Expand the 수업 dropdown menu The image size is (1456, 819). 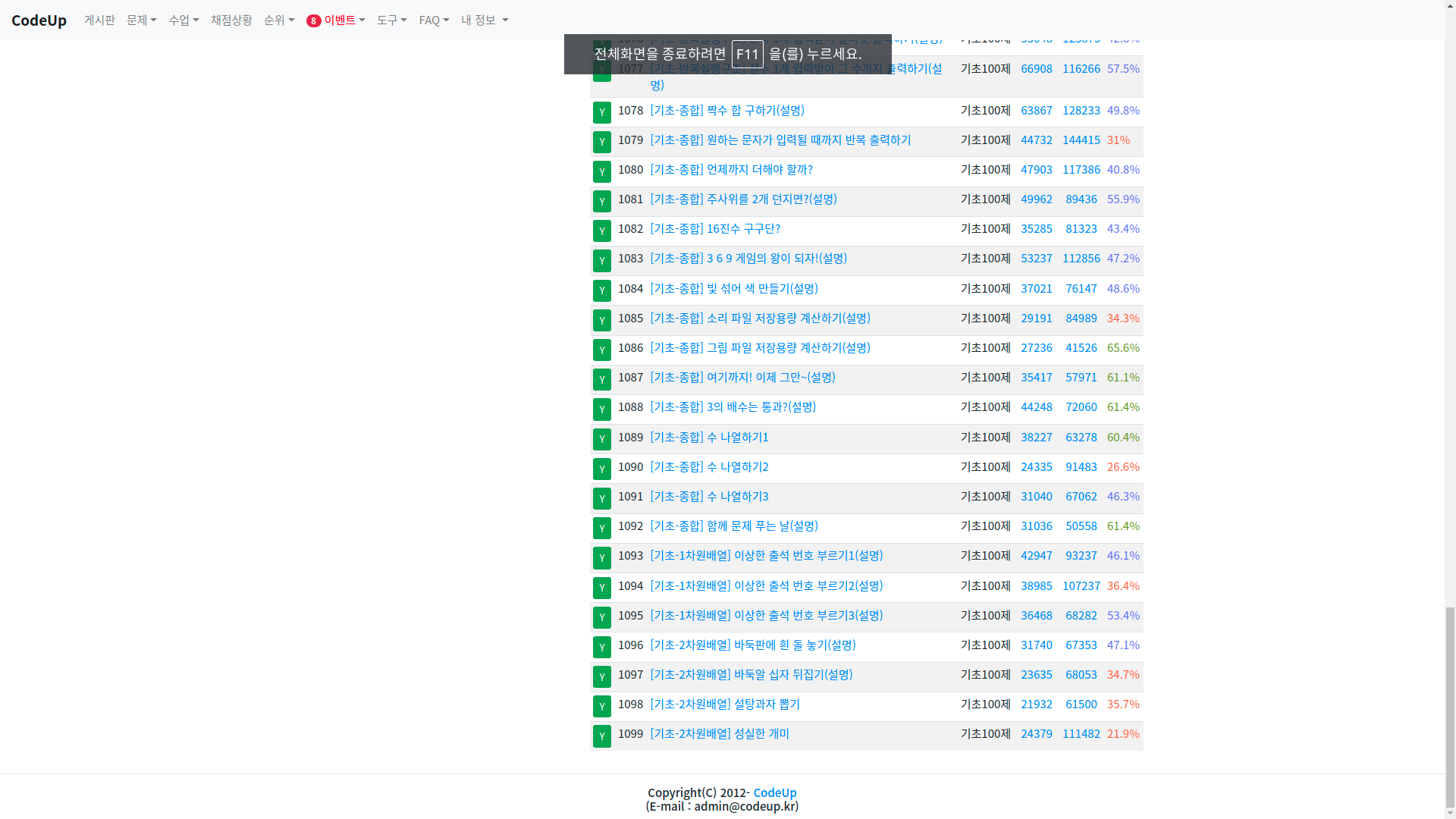pos(183,20)
